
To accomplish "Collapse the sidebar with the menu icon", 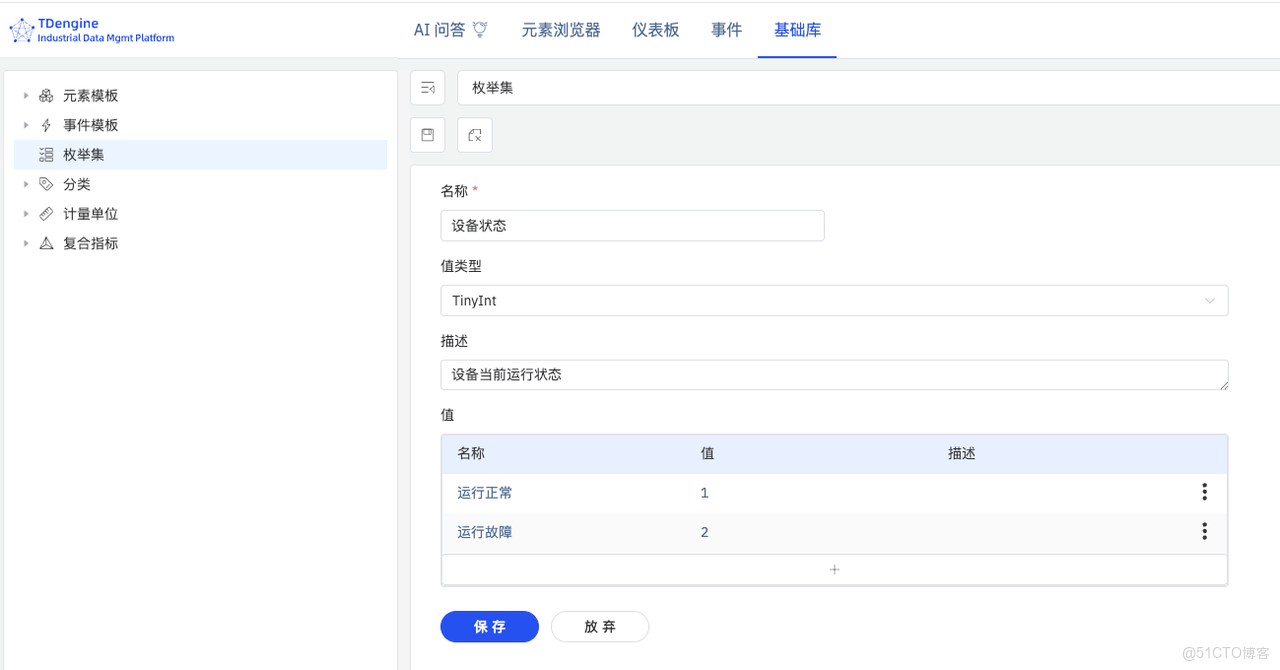I will point(427,88).
